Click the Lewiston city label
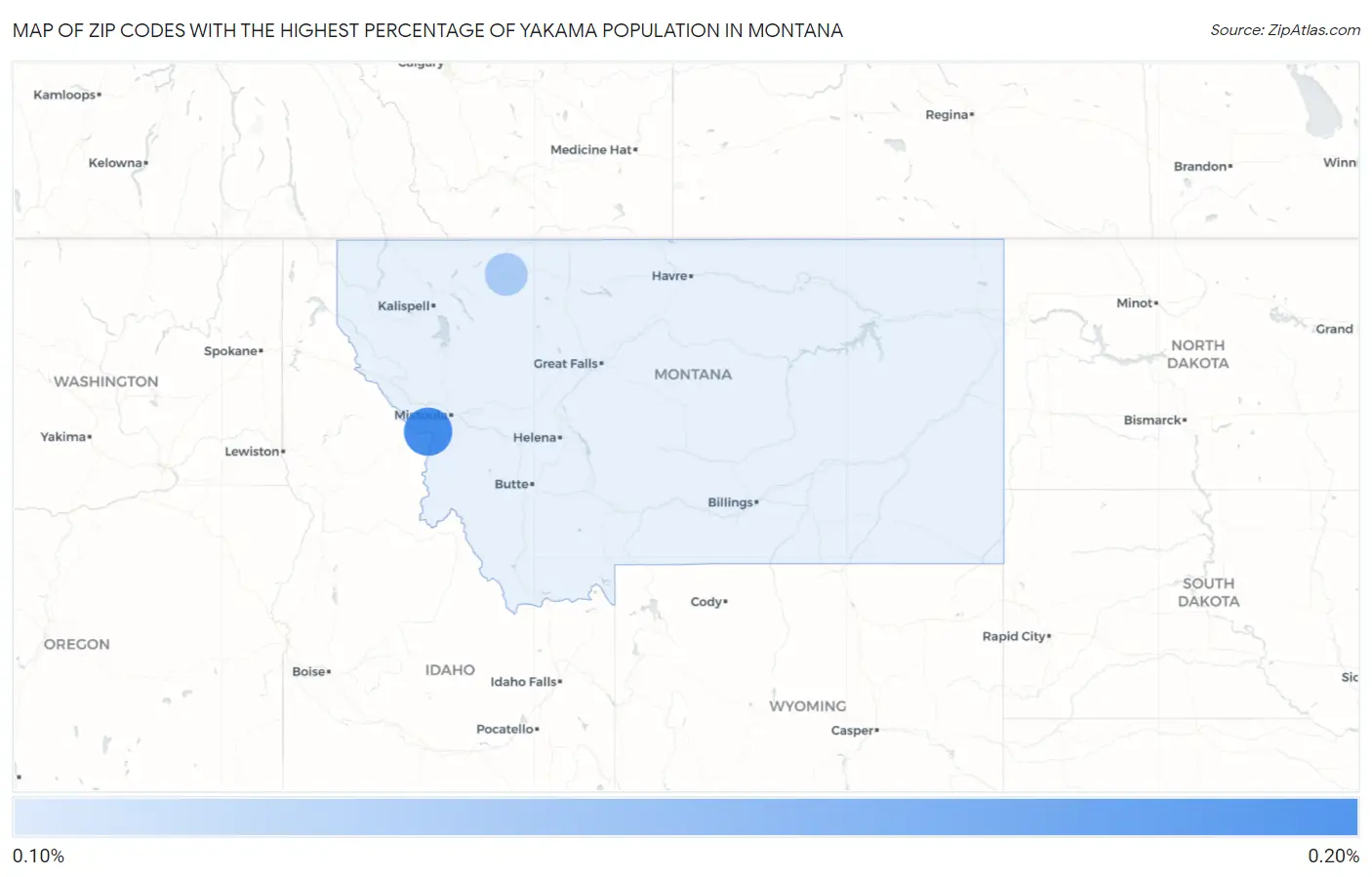This screenshot has width=1372, height=877. 255,452
